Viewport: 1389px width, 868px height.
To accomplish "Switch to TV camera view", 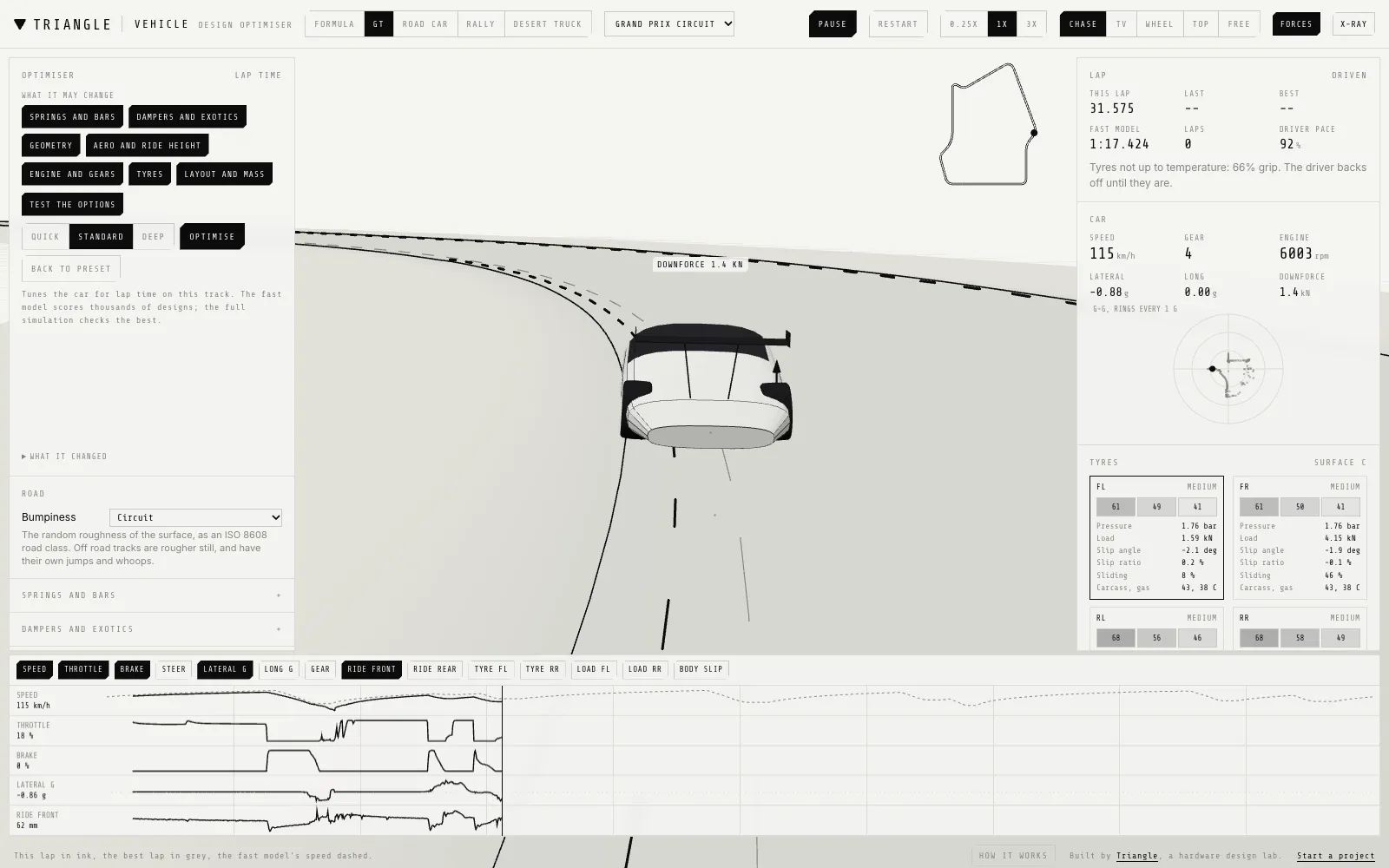I will [1121, 24].
